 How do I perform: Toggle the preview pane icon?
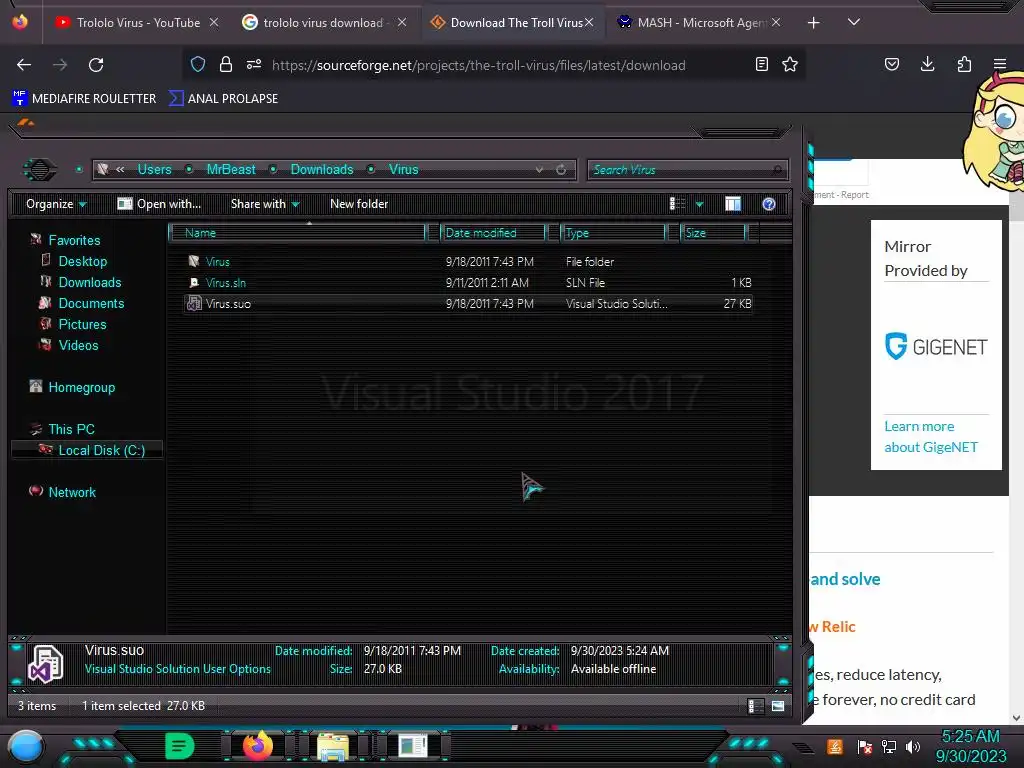[x=733, y=204]
